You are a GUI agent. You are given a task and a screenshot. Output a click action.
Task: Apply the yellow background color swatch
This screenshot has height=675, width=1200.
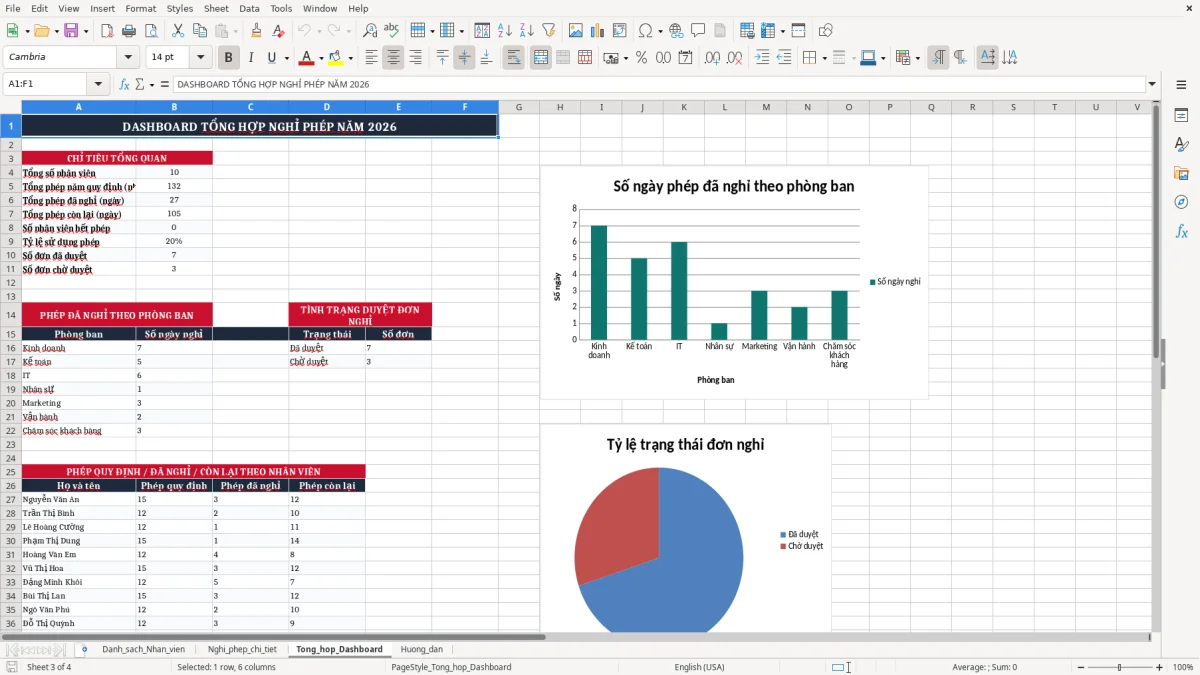click(x=336, y=58)
